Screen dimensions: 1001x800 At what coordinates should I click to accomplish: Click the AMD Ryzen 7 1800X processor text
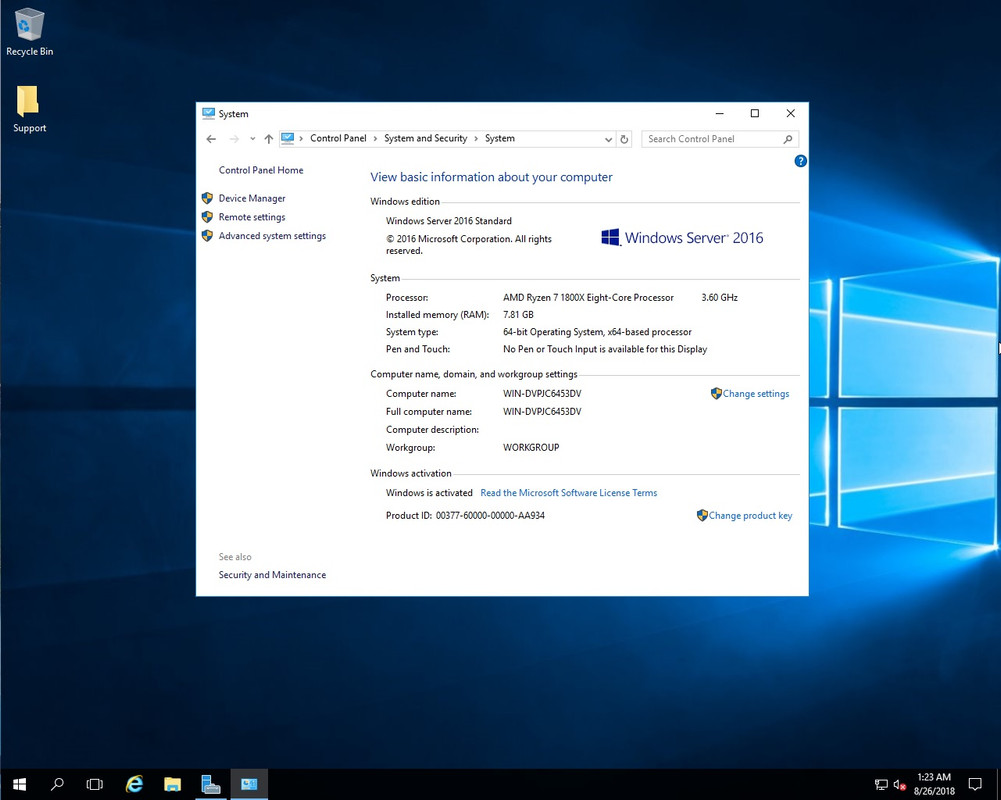(589, 298)
